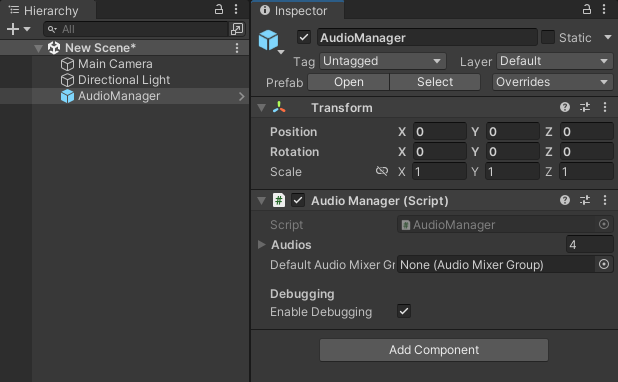This screenshot has width=618, height=382.
Task: Click the Script object picker circle
Action: pyautogui.click(x=604, y=224)
